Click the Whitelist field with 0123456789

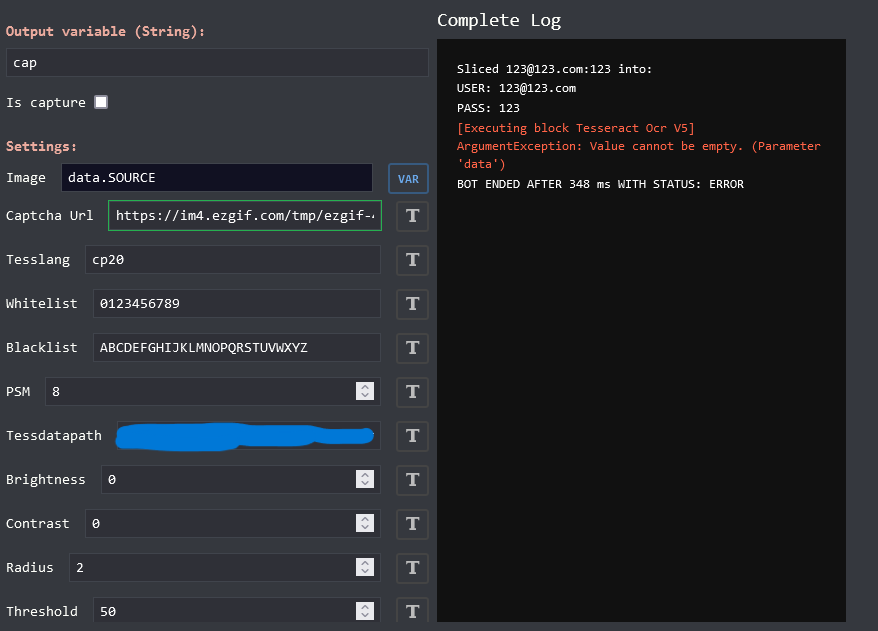coord(237,303)
